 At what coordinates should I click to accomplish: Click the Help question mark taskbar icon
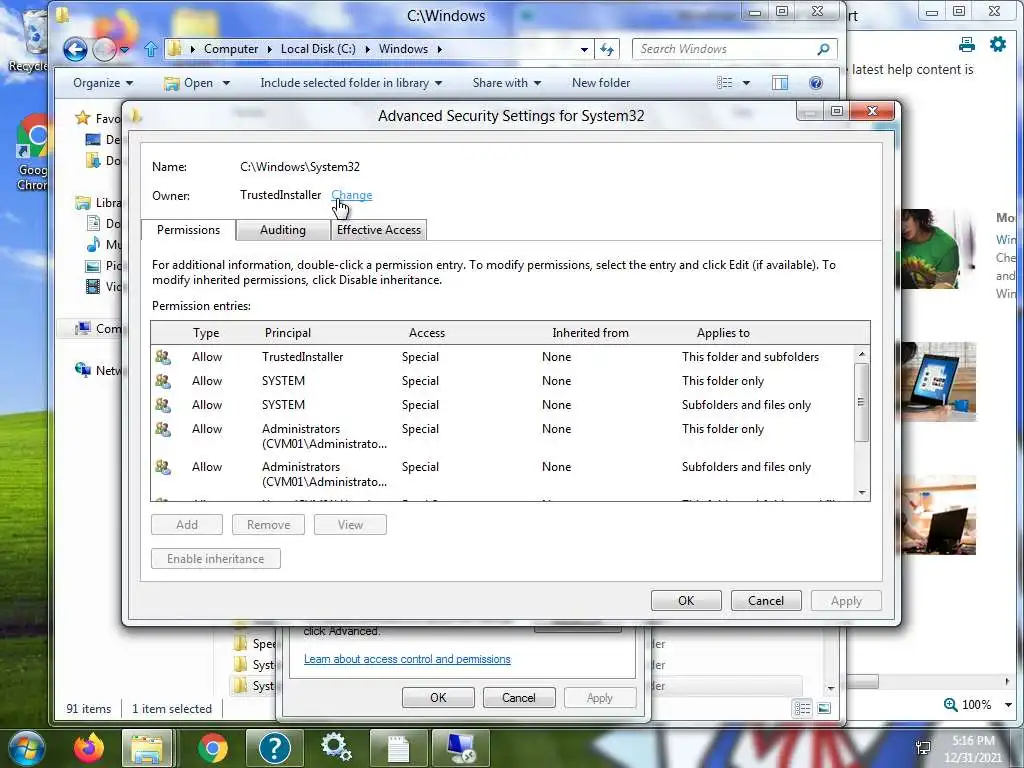coord(274,748)
